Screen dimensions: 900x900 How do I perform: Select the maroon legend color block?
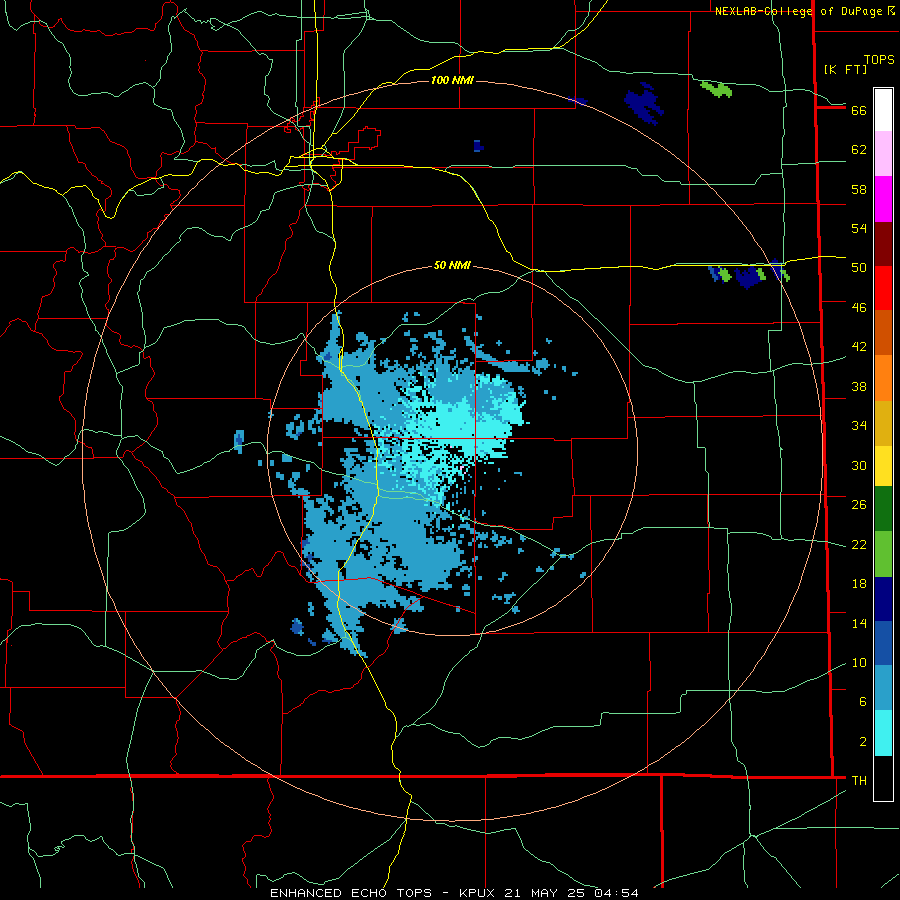click(883, 245)
